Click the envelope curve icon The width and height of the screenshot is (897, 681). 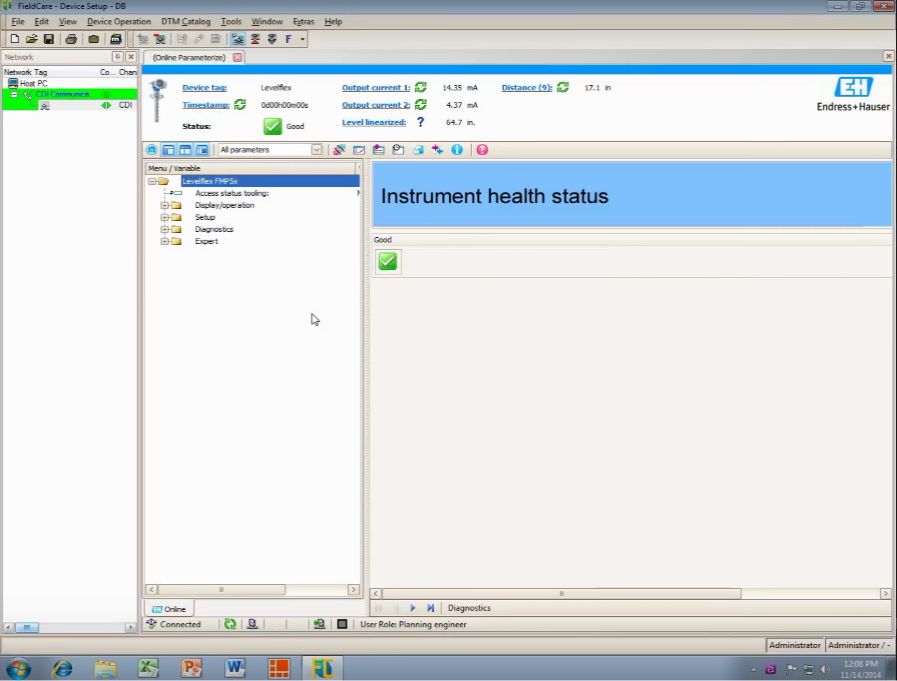(359, 150)
